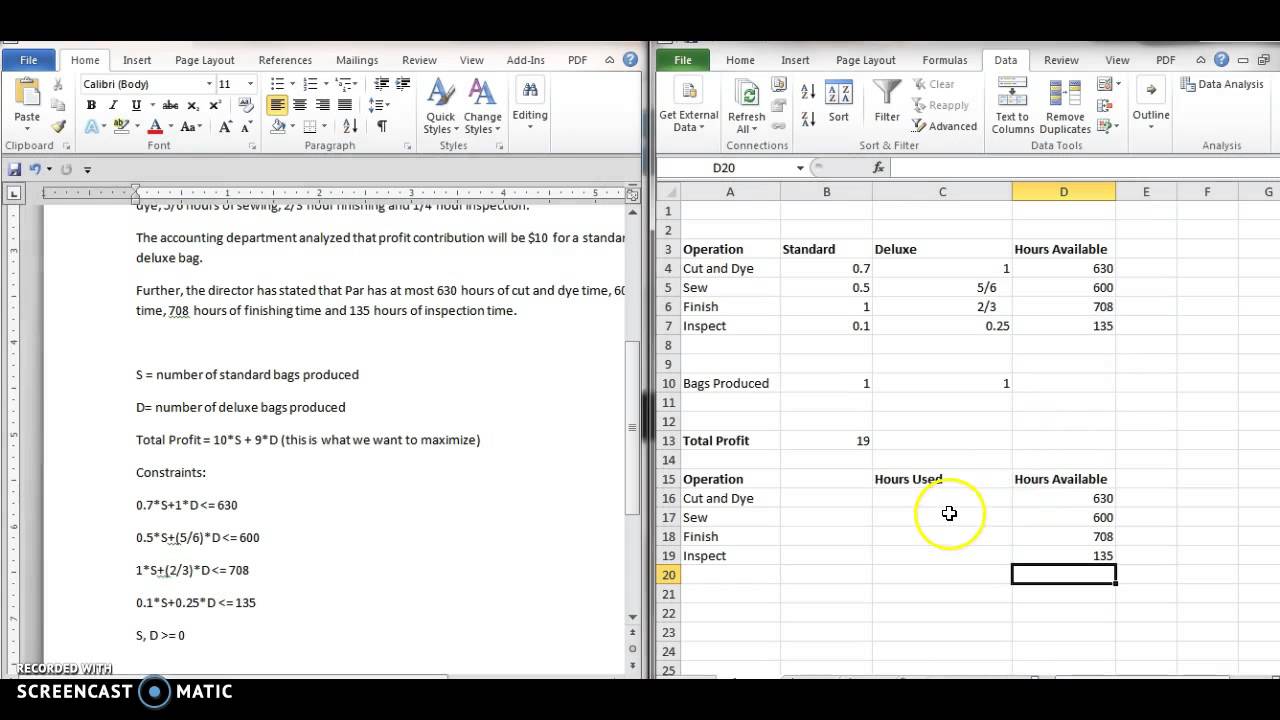
Task: Open Excel Help question mark icon
Action: pos(1221,60)
